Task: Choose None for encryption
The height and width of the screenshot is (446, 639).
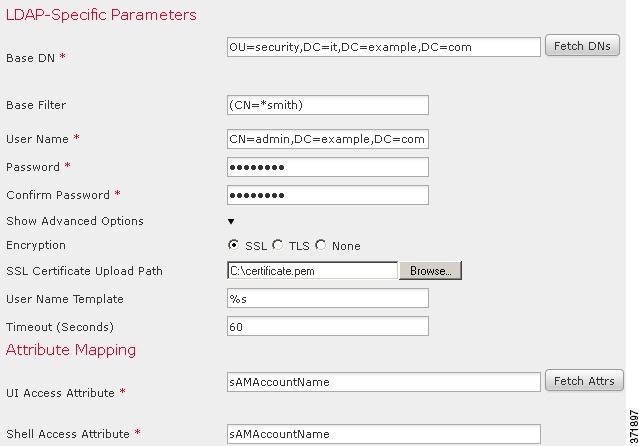Action: point(321,245)
